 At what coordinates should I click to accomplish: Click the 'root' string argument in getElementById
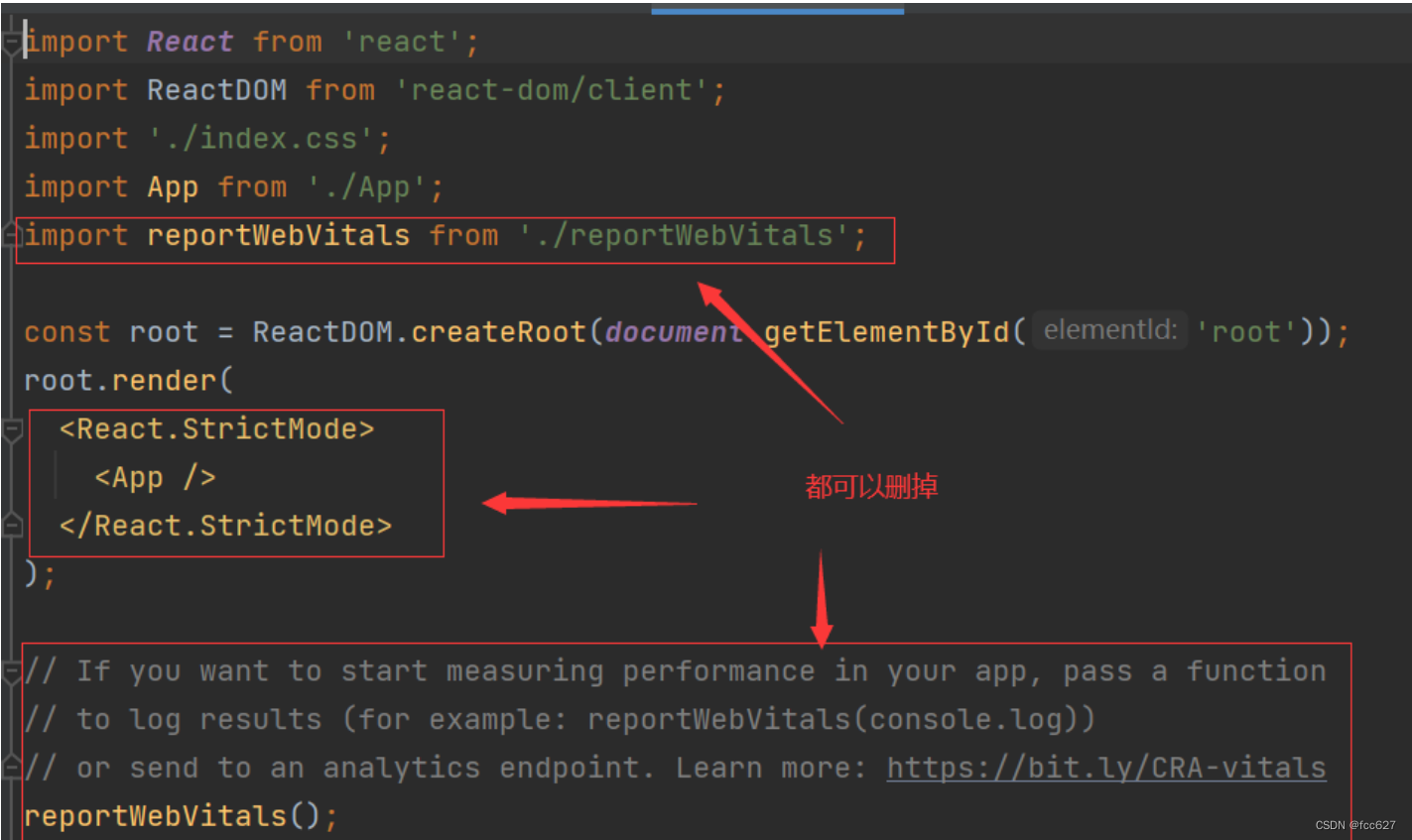tap(1246, 332)
